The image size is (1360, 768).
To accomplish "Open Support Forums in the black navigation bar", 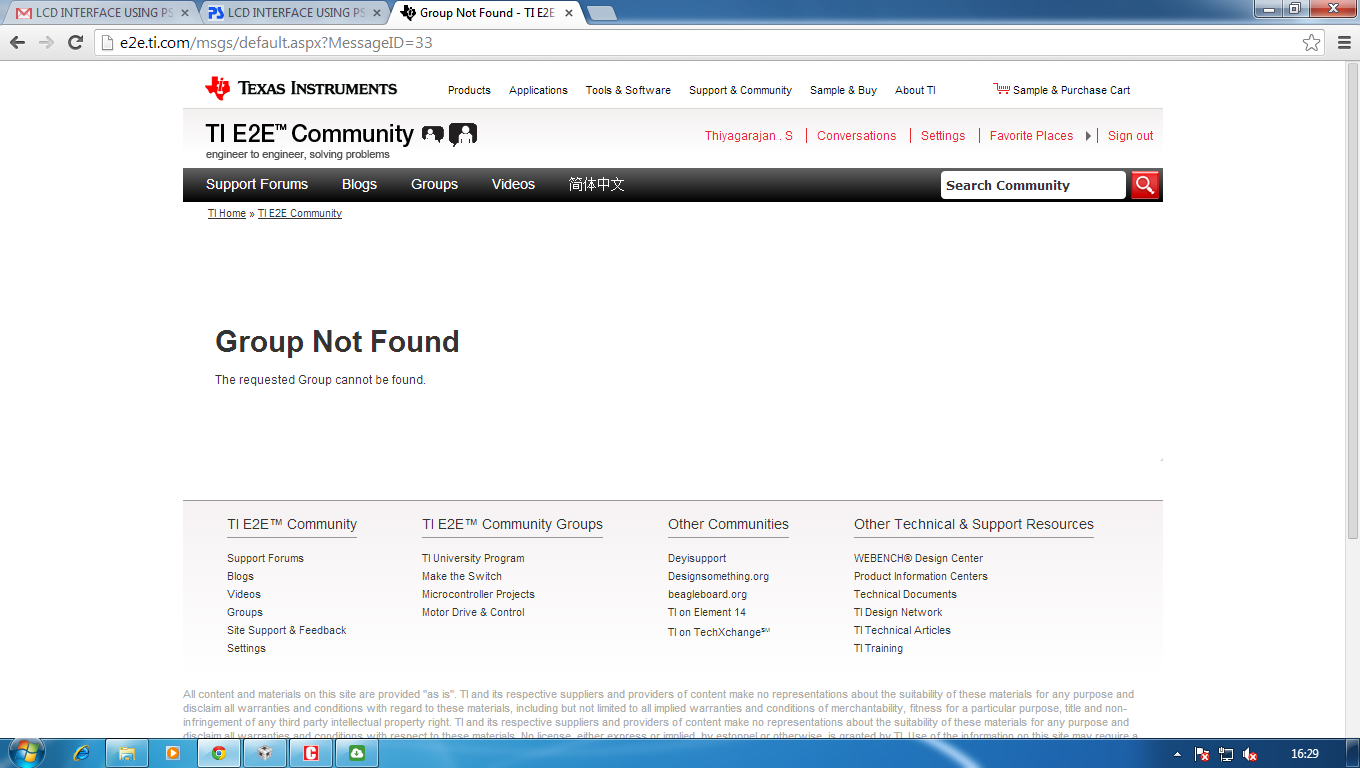I will [x=257, y=184].
